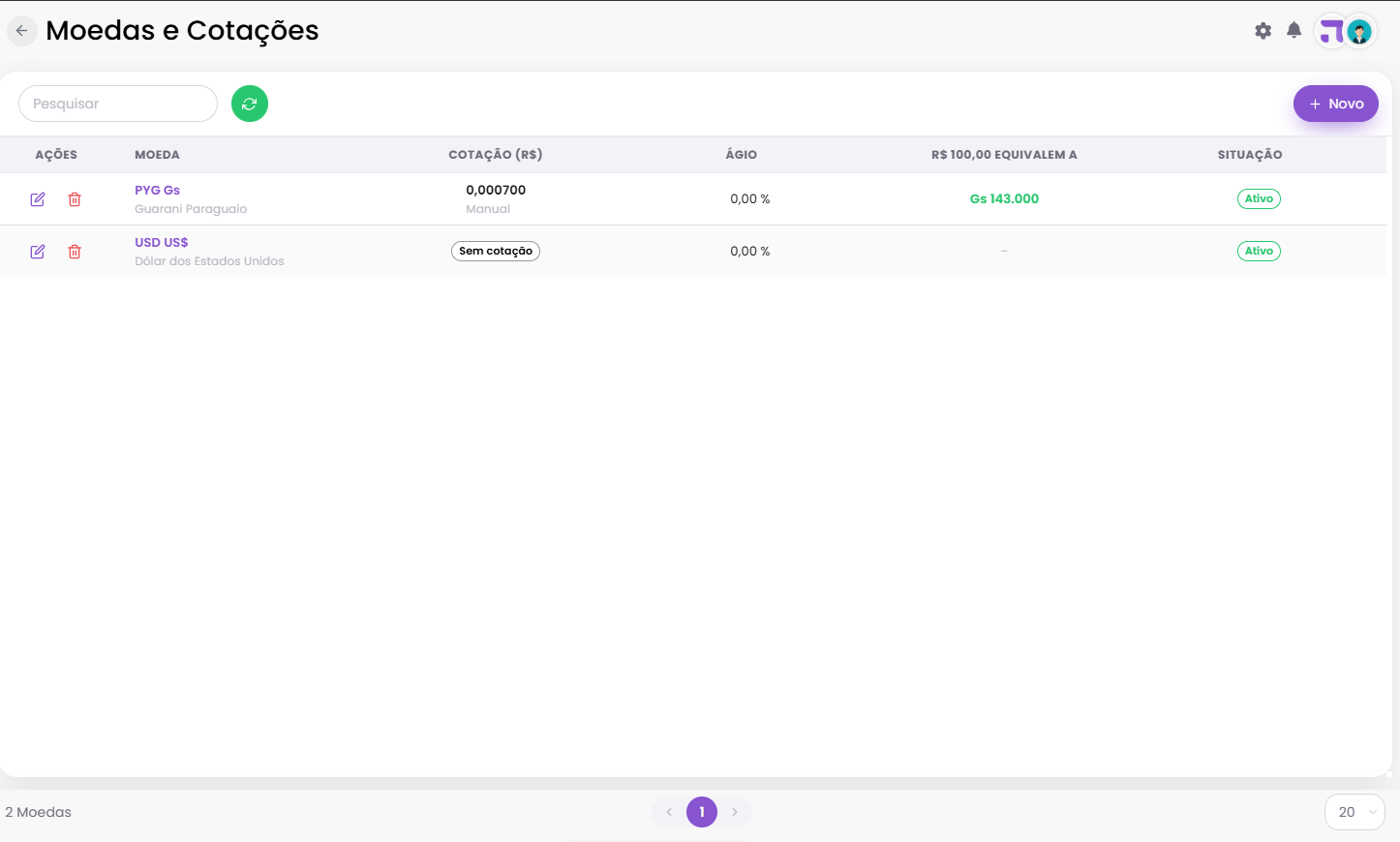Click the Dólar dos Estados Unidos description
Screen dimensions: 1400x842
click(x=209, y=261)
